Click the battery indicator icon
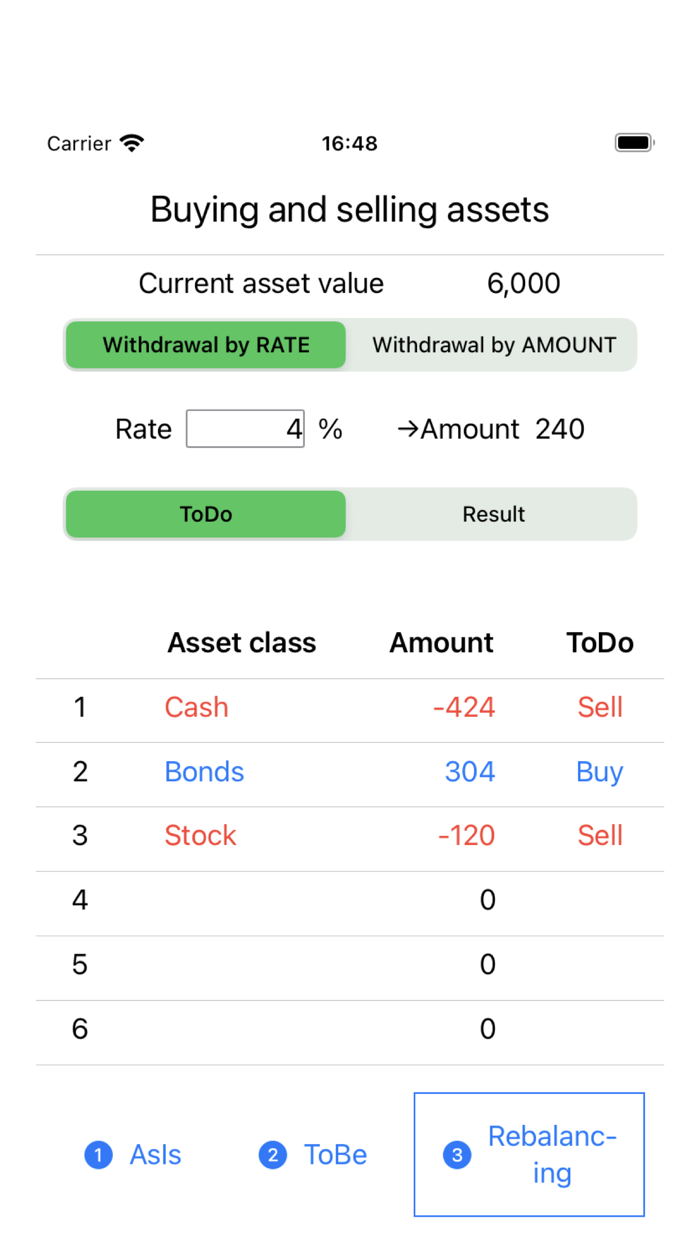 [x=633, y=142]
